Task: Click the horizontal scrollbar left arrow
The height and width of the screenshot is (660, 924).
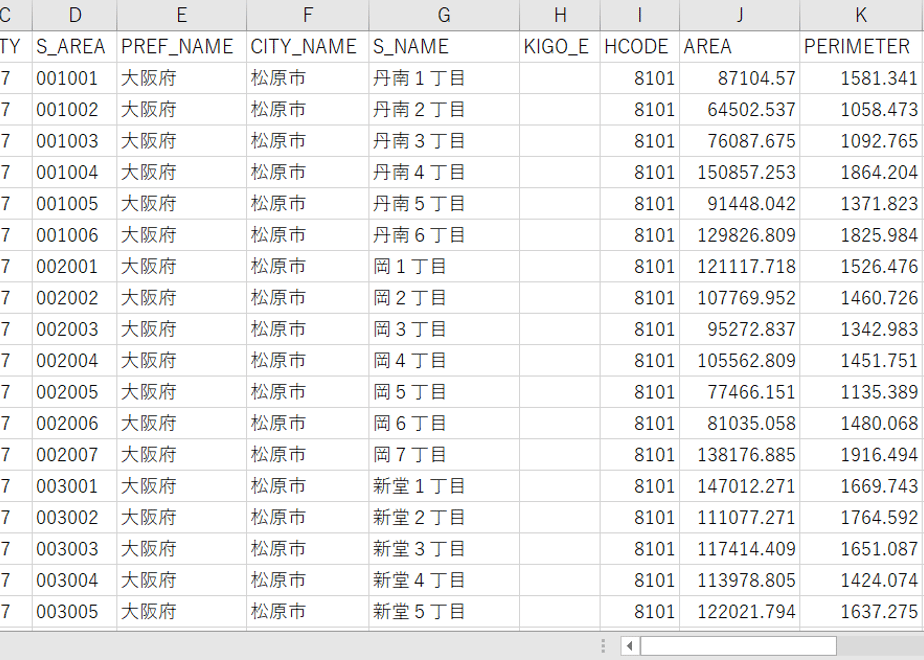Action: click(629, 646)
